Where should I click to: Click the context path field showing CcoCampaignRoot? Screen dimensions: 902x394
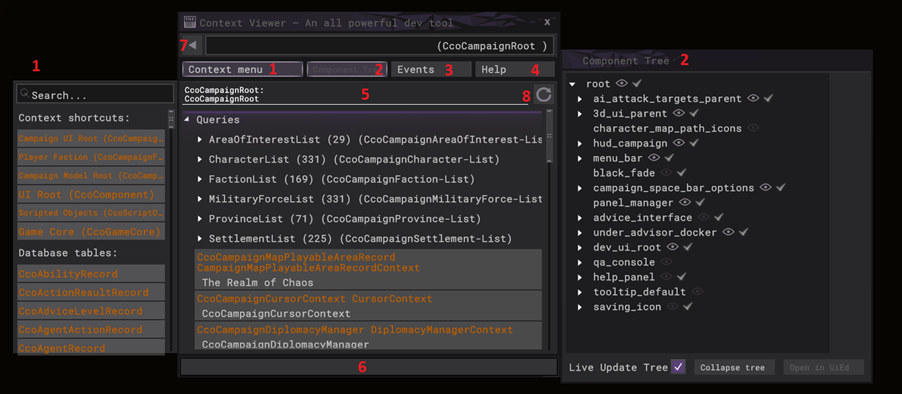click(380, 45)
